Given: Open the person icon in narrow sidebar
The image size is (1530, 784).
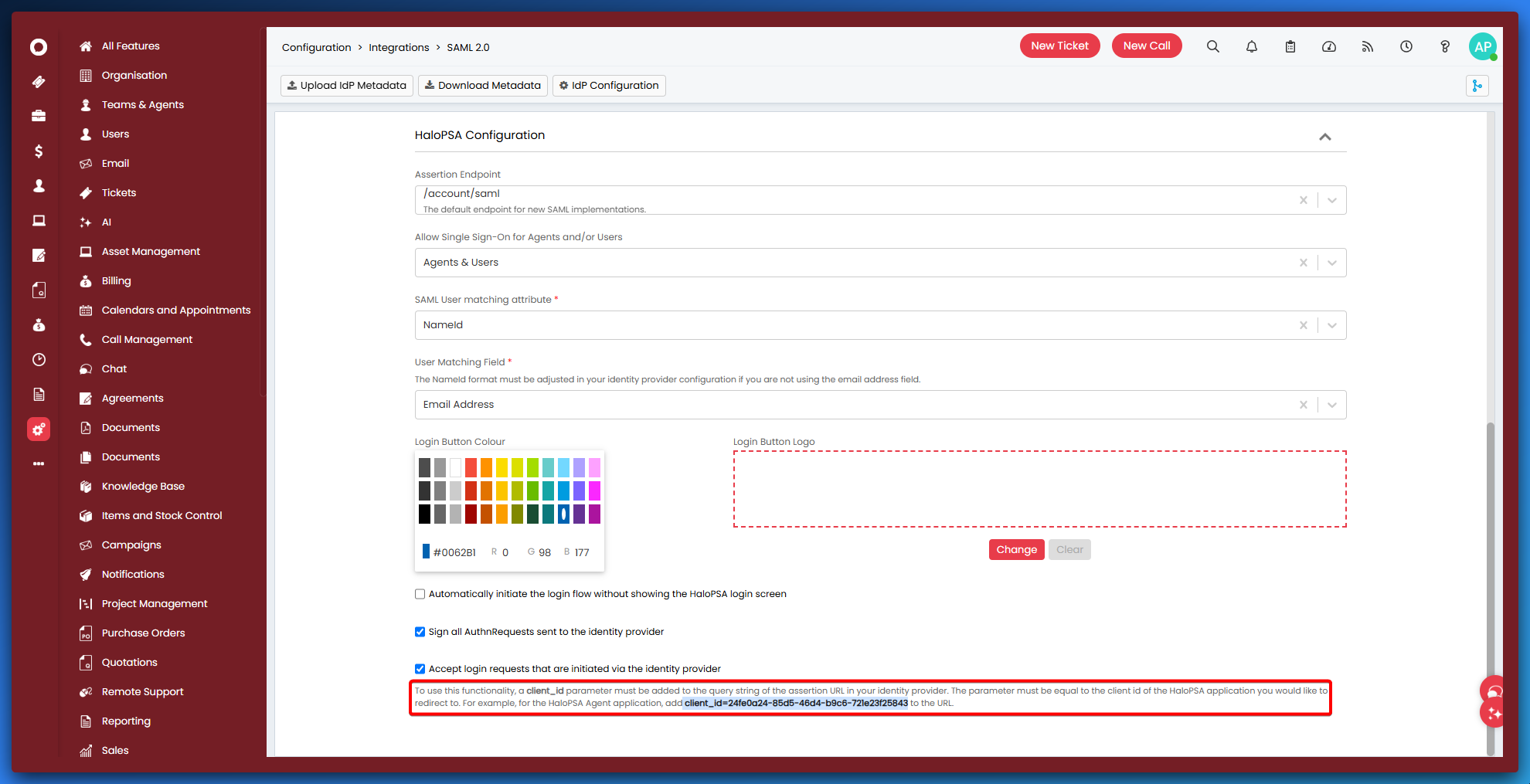Looking at the screenshot, I should 39,185.
